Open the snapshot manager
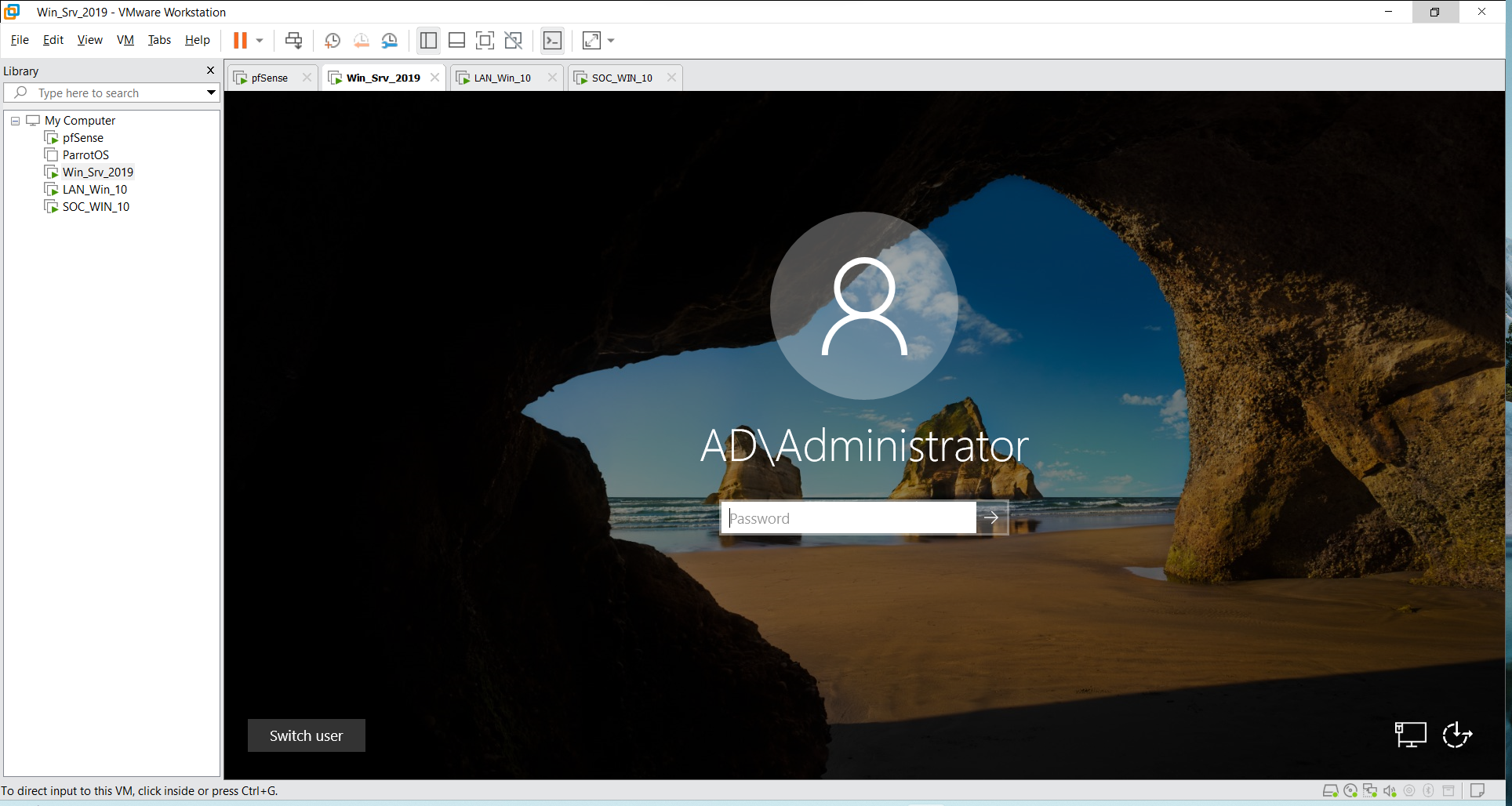 click(389, 40)
